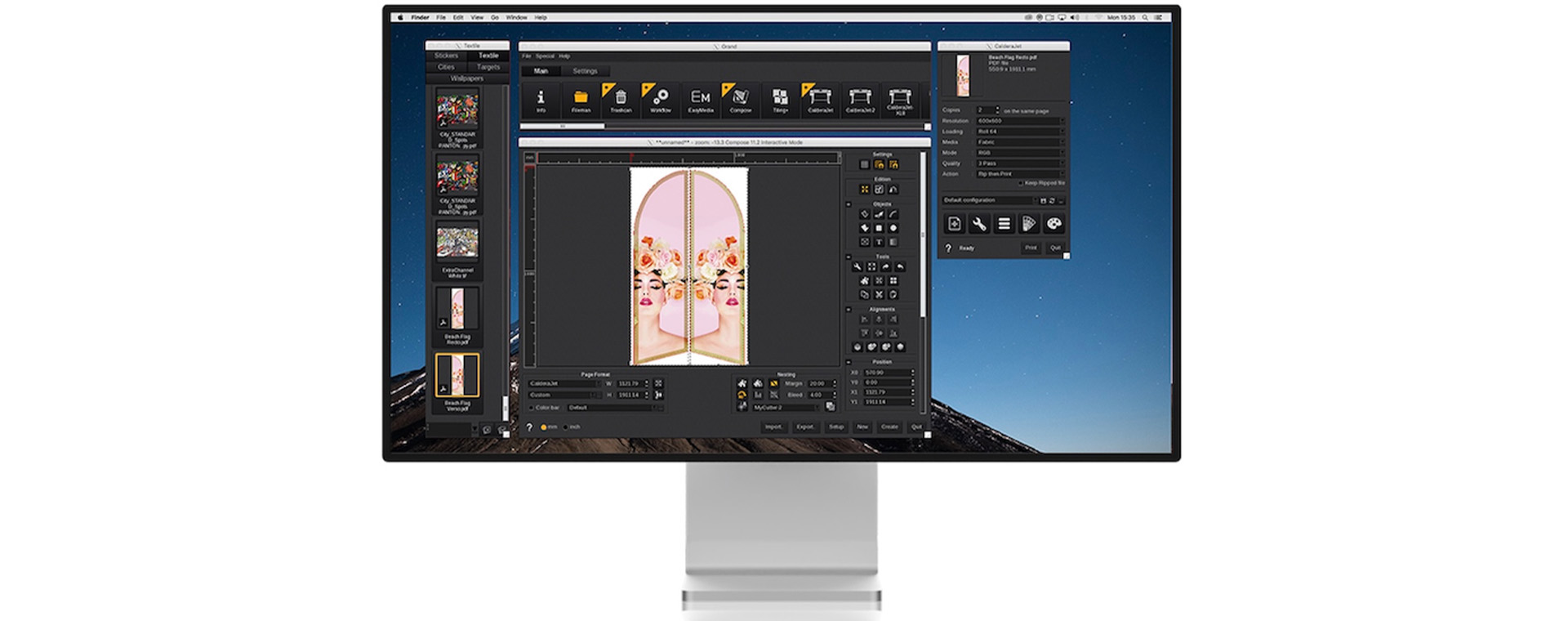Viewport: 1568px width, 621px height.
Task: Choose the wrench tool in Tools section
Action: 857,266
